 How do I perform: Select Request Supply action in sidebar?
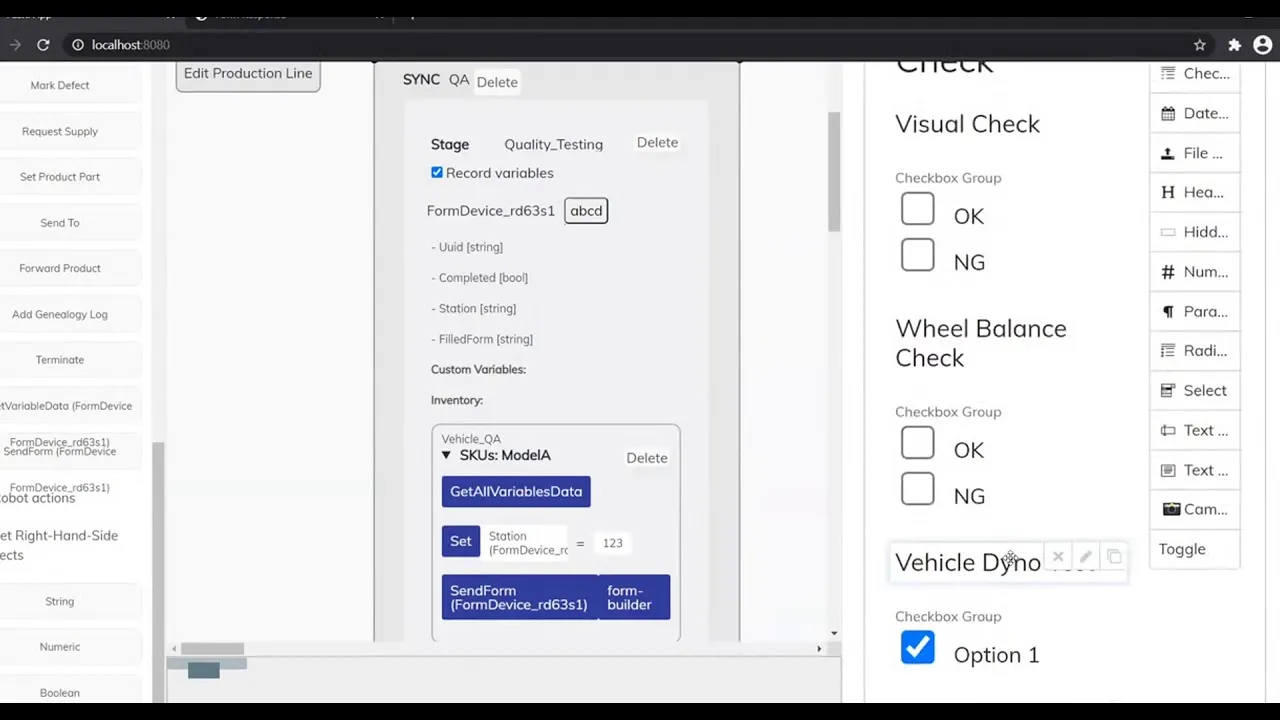click(60, 131)
